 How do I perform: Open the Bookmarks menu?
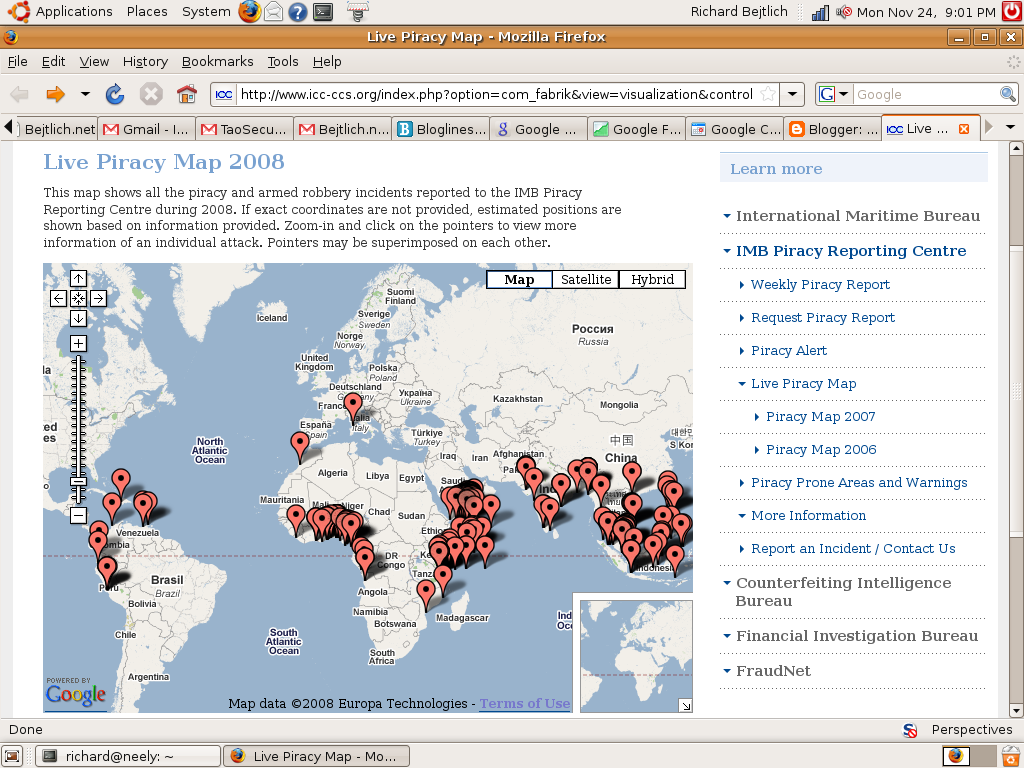coord(217,61)
